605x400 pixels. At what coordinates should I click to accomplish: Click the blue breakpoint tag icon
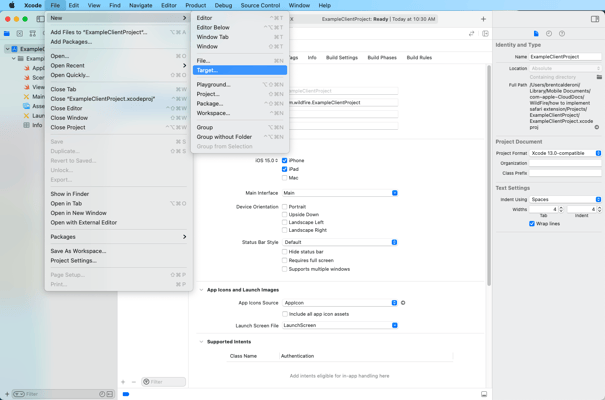point(126,394)
